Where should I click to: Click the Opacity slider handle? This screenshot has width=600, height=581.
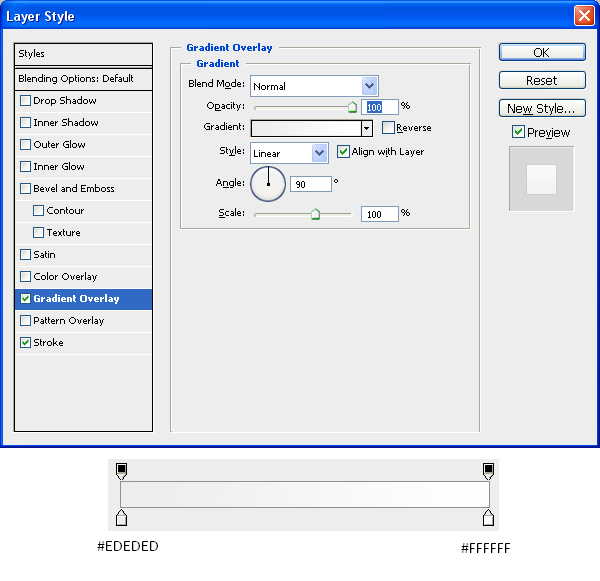coord(352,108)
